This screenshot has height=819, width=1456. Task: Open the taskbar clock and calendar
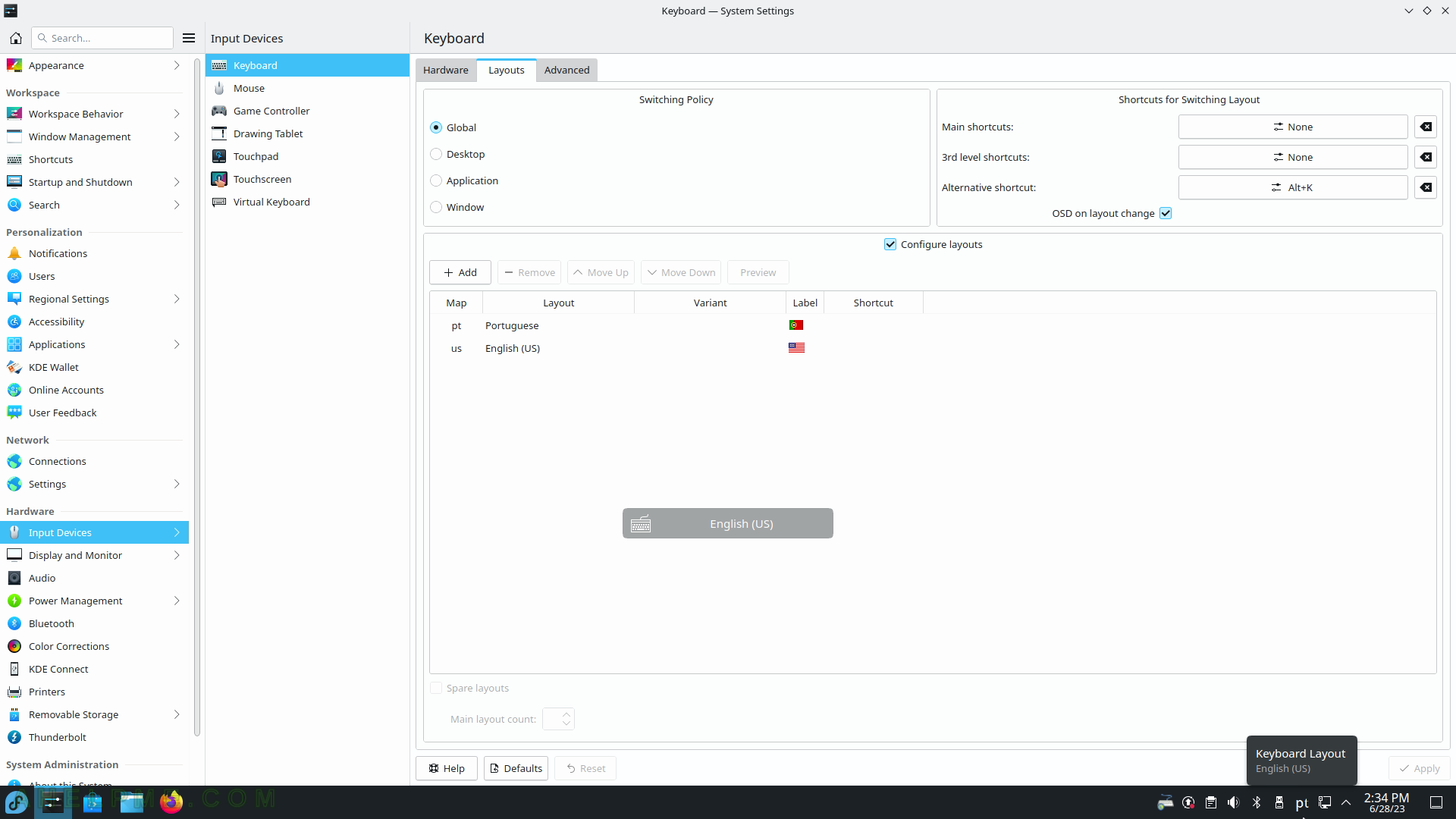tap(1387, 802)
